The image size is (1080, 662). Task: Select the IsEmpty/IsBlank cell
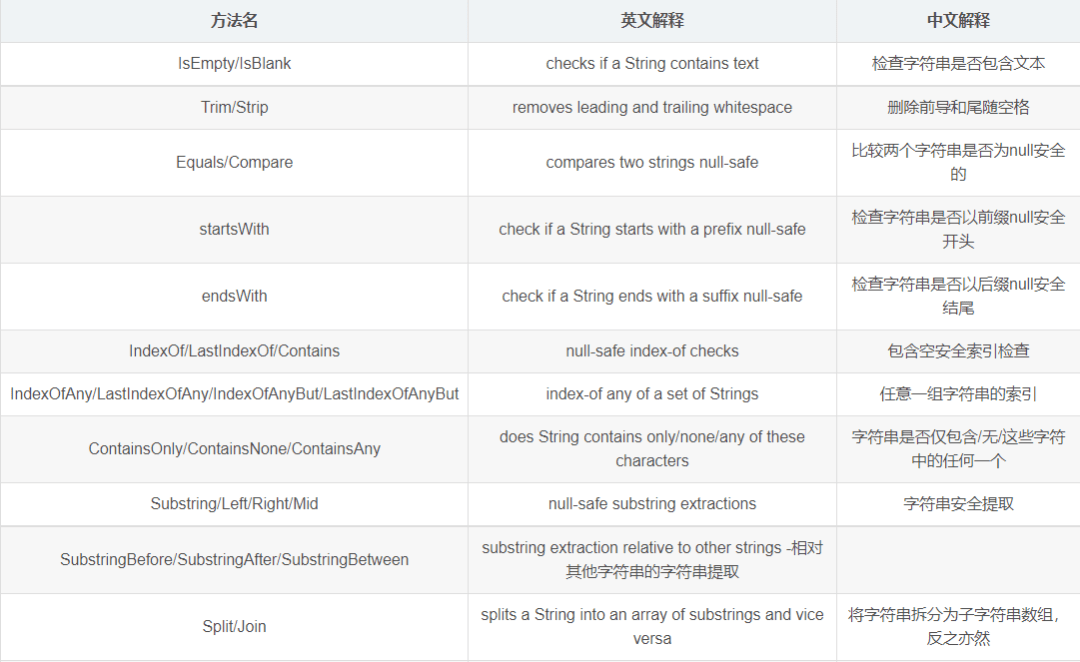pyautogui.click(x=234, y=63)
